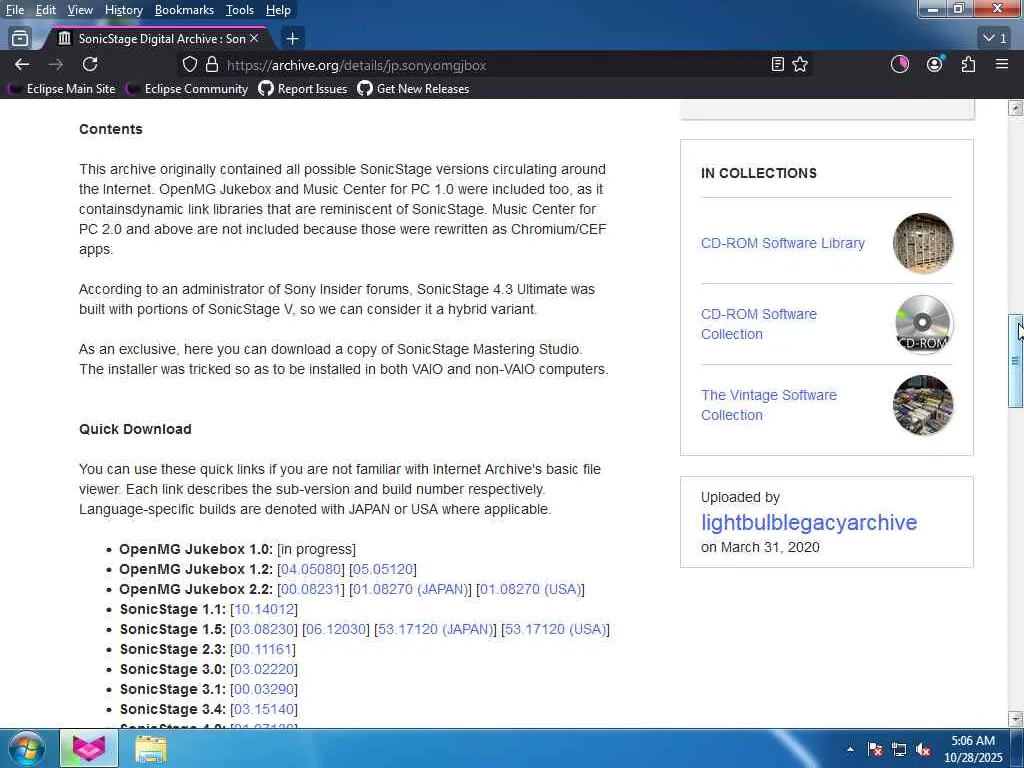Download SonicStage 3.4 build 03.15140
Image resolution: width=1024 pixels, height=768 pixels.
[x=264, y=709]
